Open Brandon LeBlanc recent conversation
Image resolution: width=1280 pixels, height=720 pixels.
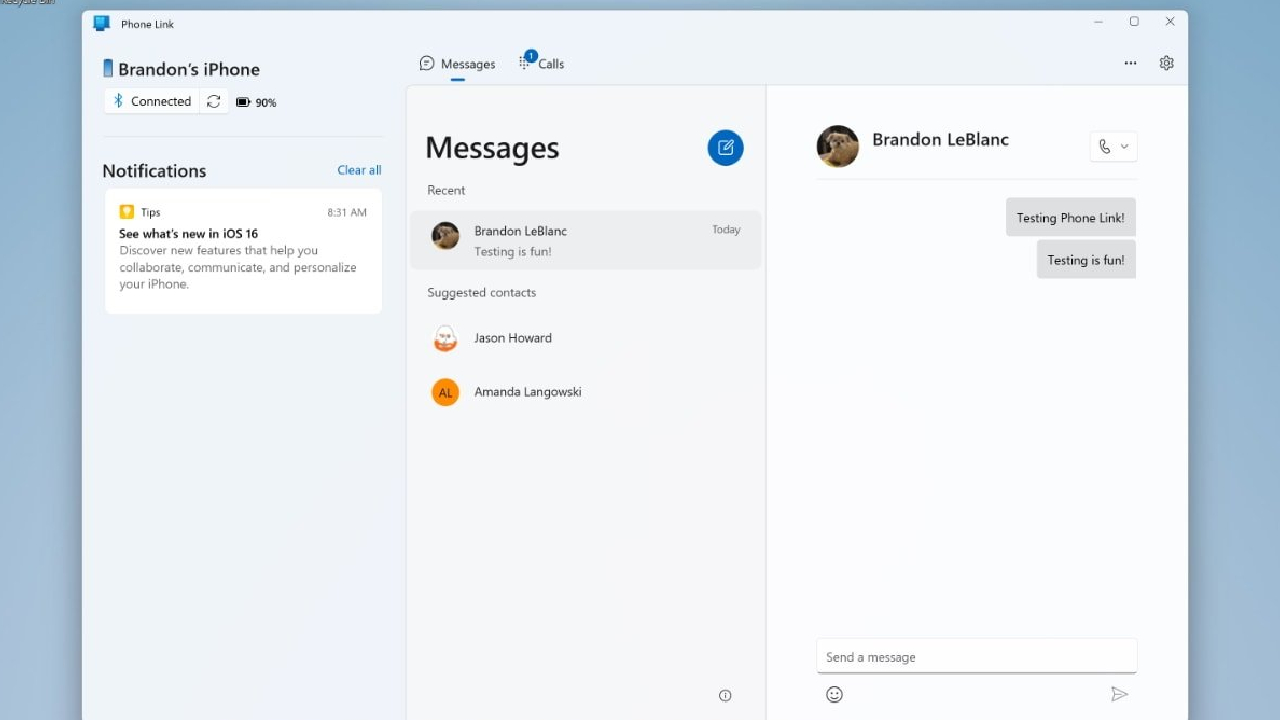tap(585, 240)
